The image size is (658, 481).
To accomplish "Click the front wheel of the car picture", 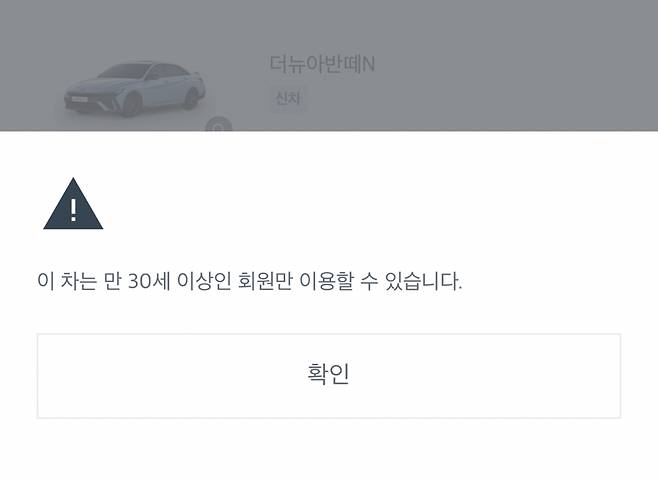I will tap(131, 104).
